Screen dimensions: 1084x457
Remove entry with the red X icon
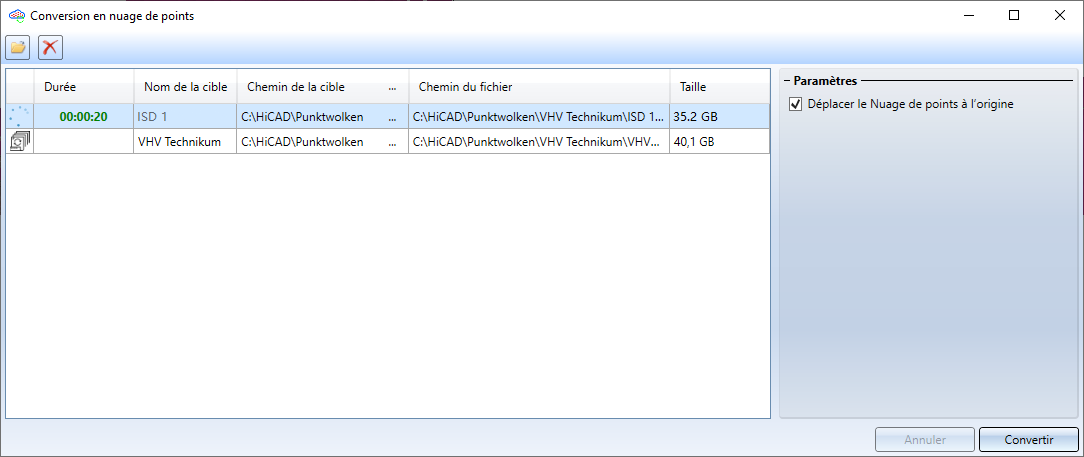point(50,47)
